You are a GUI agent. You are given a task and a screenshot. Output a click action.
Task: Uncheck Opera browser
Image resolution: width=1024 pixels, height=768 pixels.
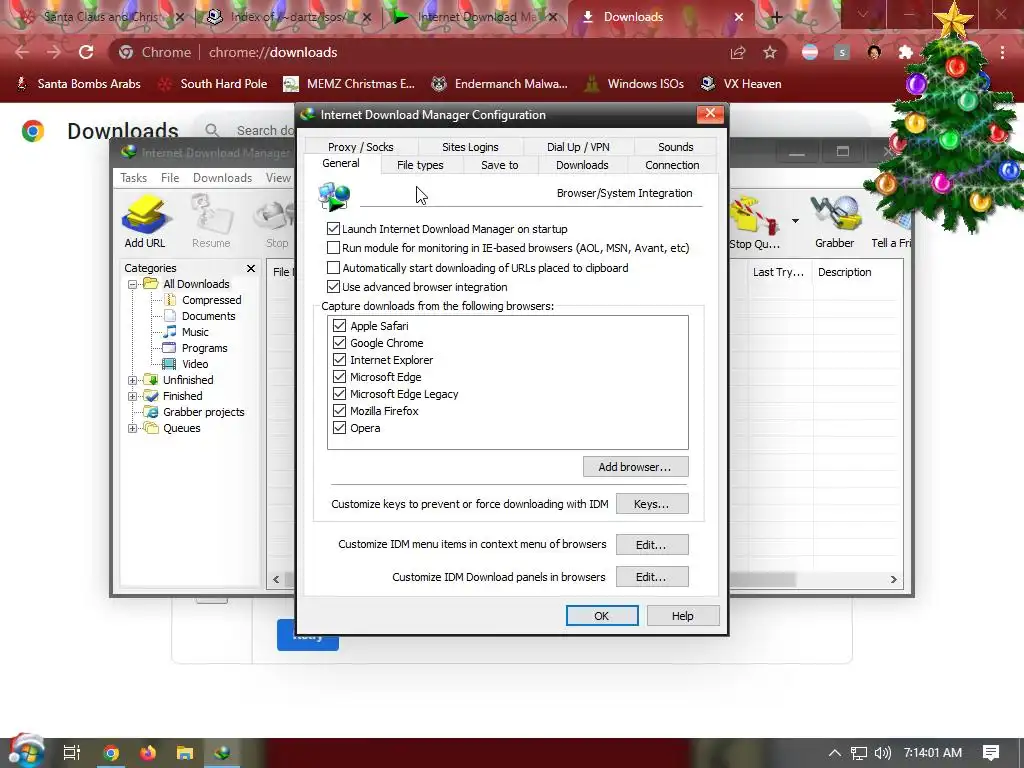[340, 427]
